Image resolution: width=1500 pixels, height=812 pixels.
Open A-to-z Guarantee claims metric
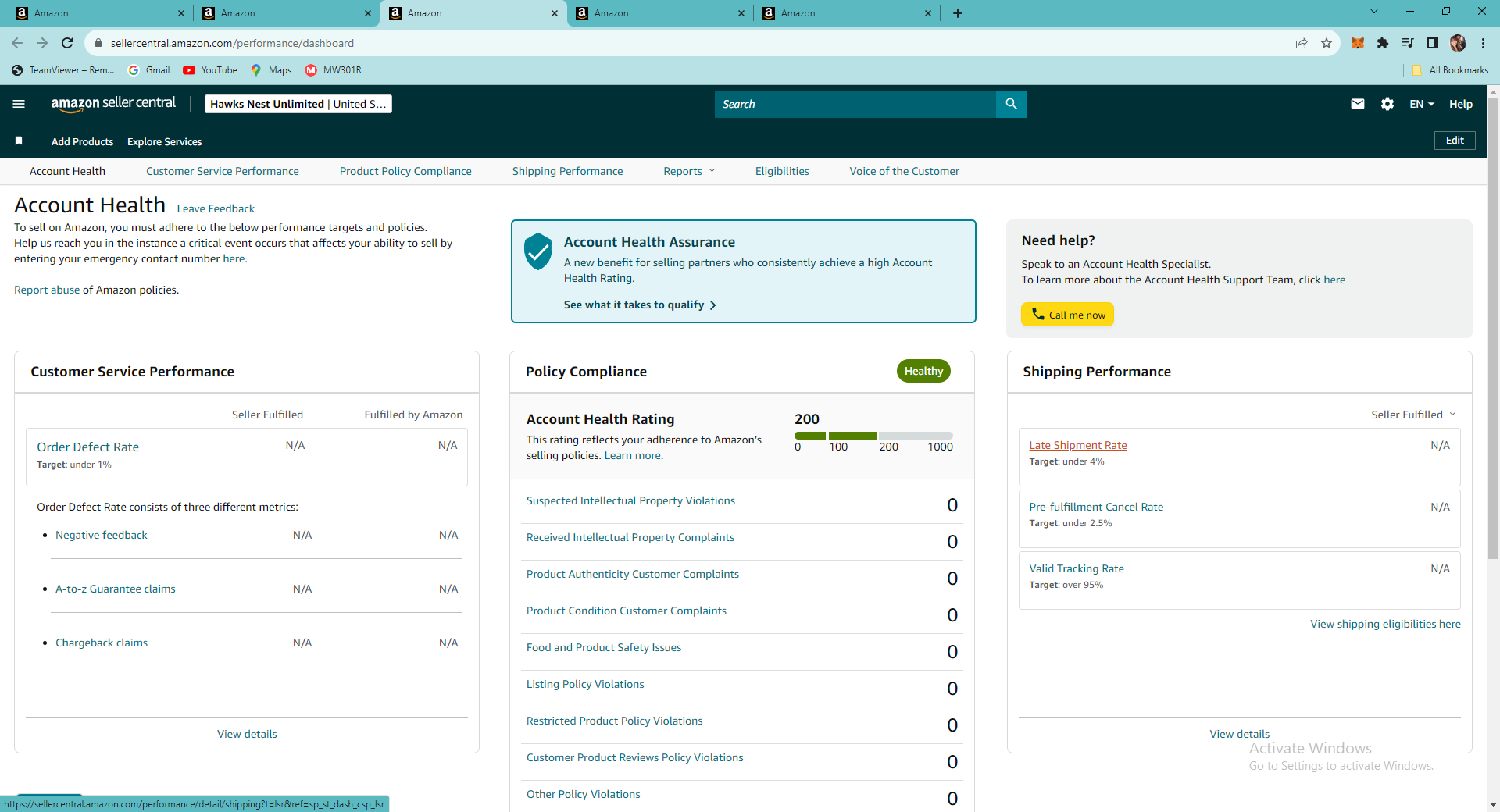point(116,589)
